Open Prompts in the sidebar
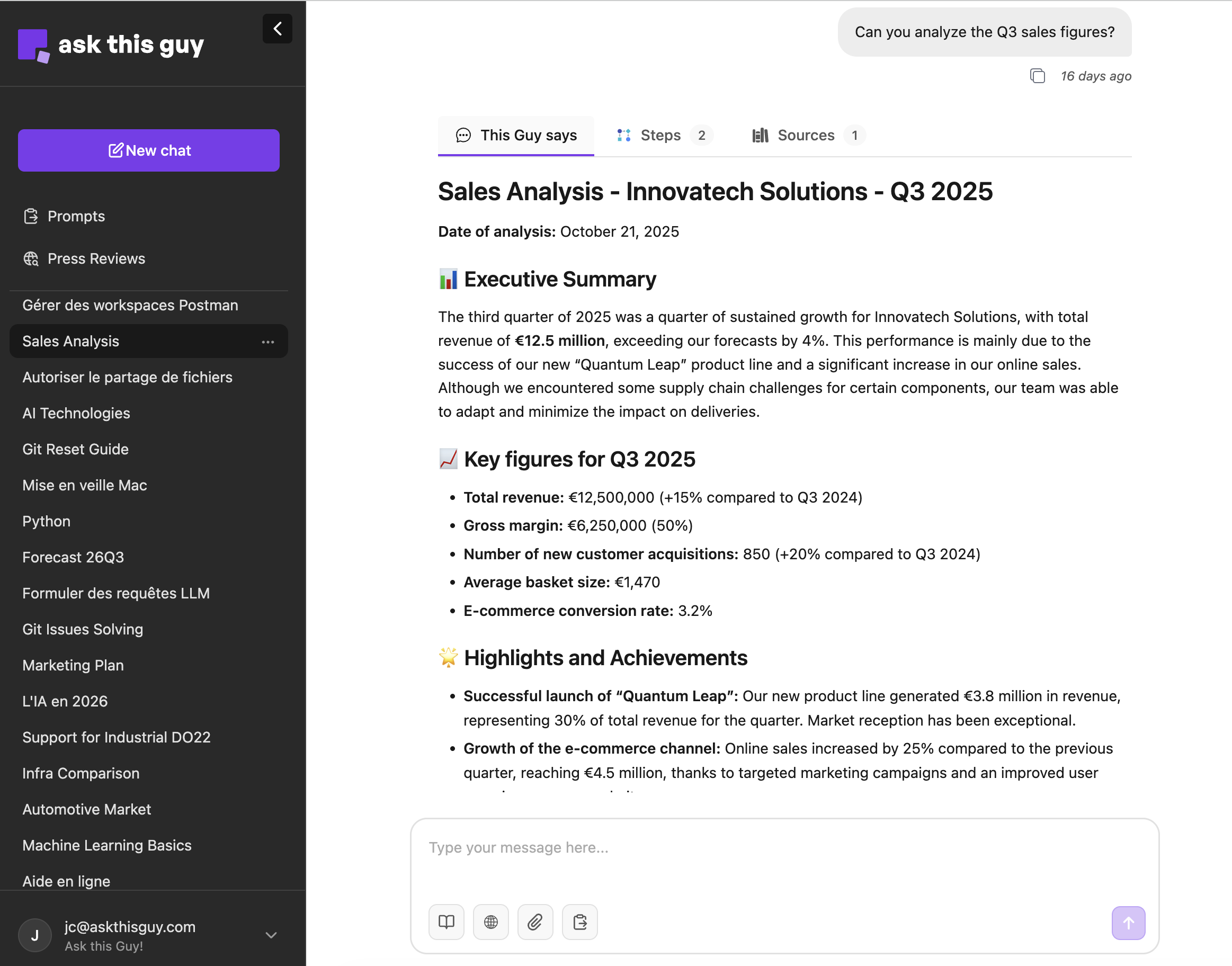 76,216
